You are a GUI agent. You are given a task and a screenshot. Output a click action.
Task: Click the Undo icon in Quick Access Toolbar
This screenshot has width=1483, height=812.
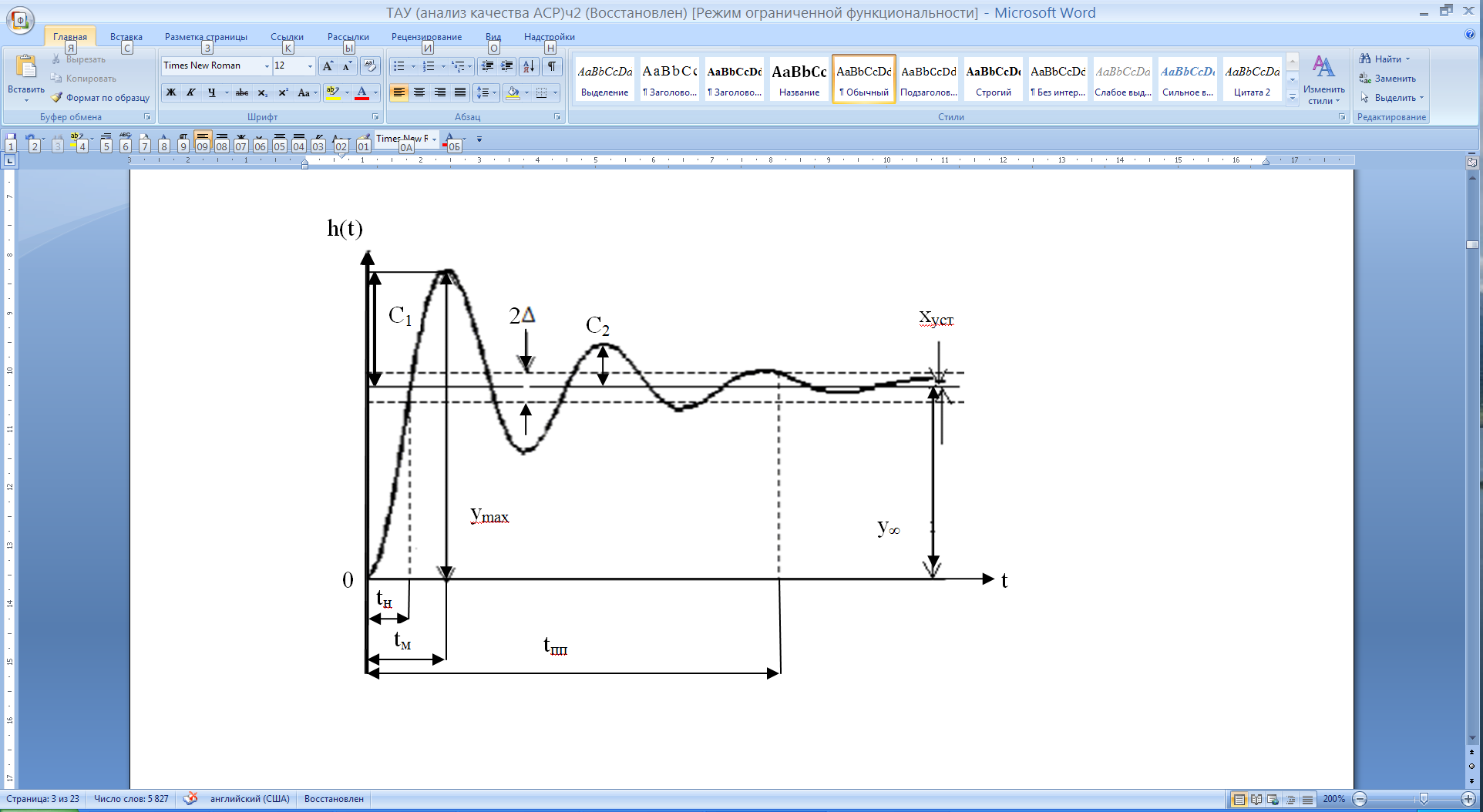(31, 139)
